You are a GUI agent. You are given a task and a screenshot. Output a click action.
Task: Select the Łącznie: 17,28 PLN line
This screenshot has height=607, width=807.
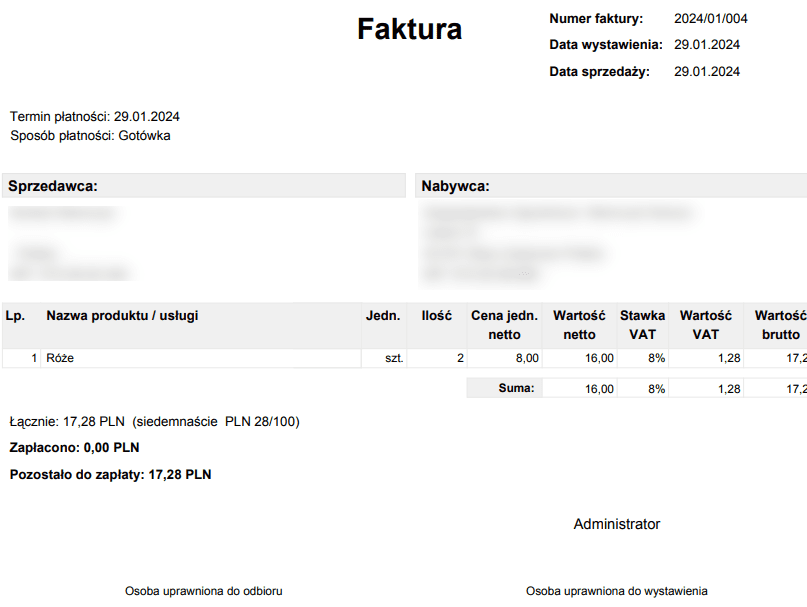(154, 422)
